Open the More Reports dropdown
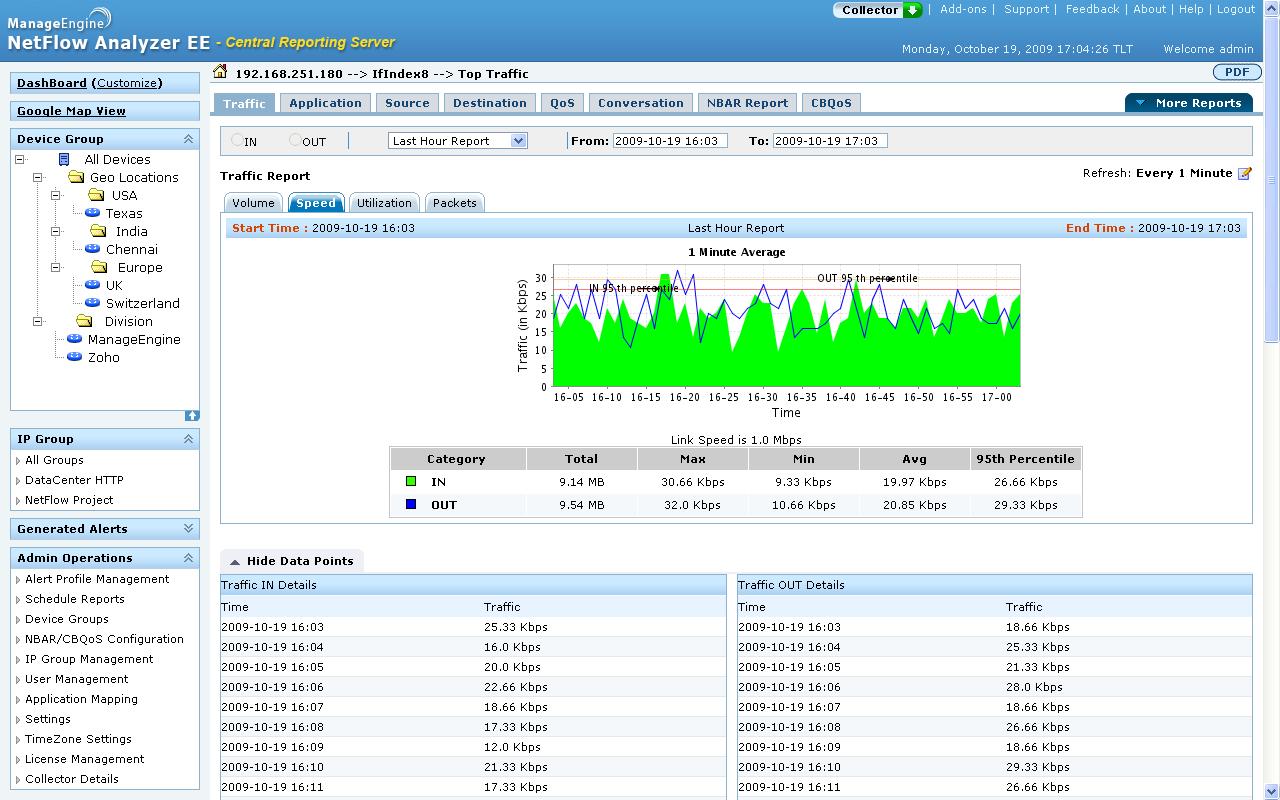Viewport: 1280px width, 800px height. [x=1188, y=102]
